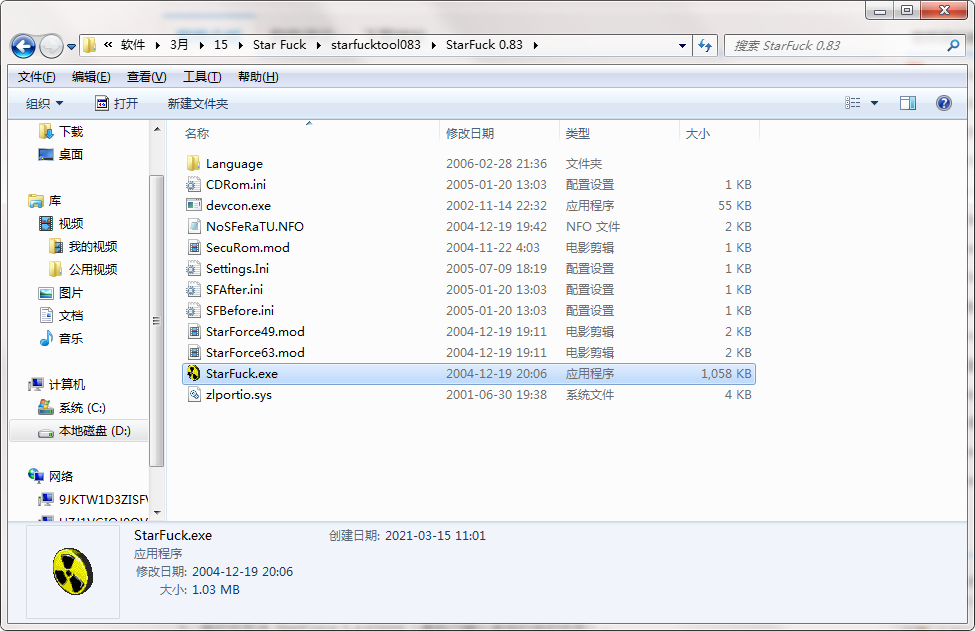Expand the arrow after StarFuck 0.83 breadcrumb

535,45
